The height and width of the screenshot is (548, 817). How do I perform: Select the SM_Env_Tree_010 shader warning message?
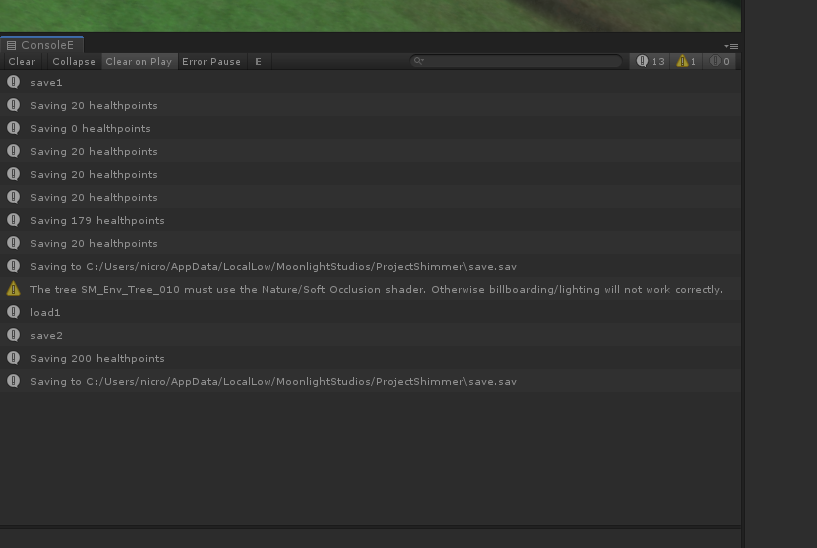(370, 289)
